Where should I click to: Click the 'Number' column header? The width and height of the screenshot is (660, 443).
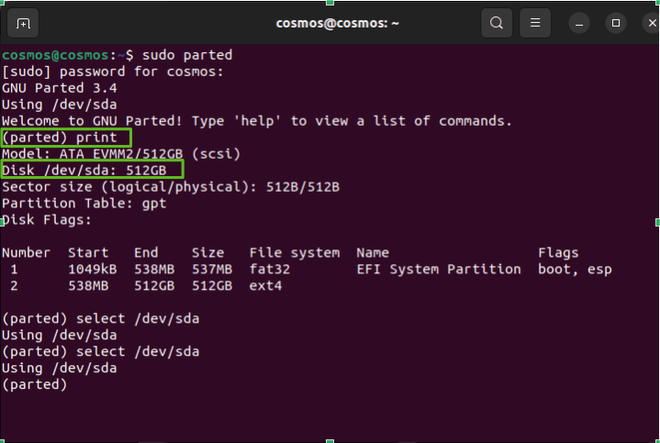[26, 253]
